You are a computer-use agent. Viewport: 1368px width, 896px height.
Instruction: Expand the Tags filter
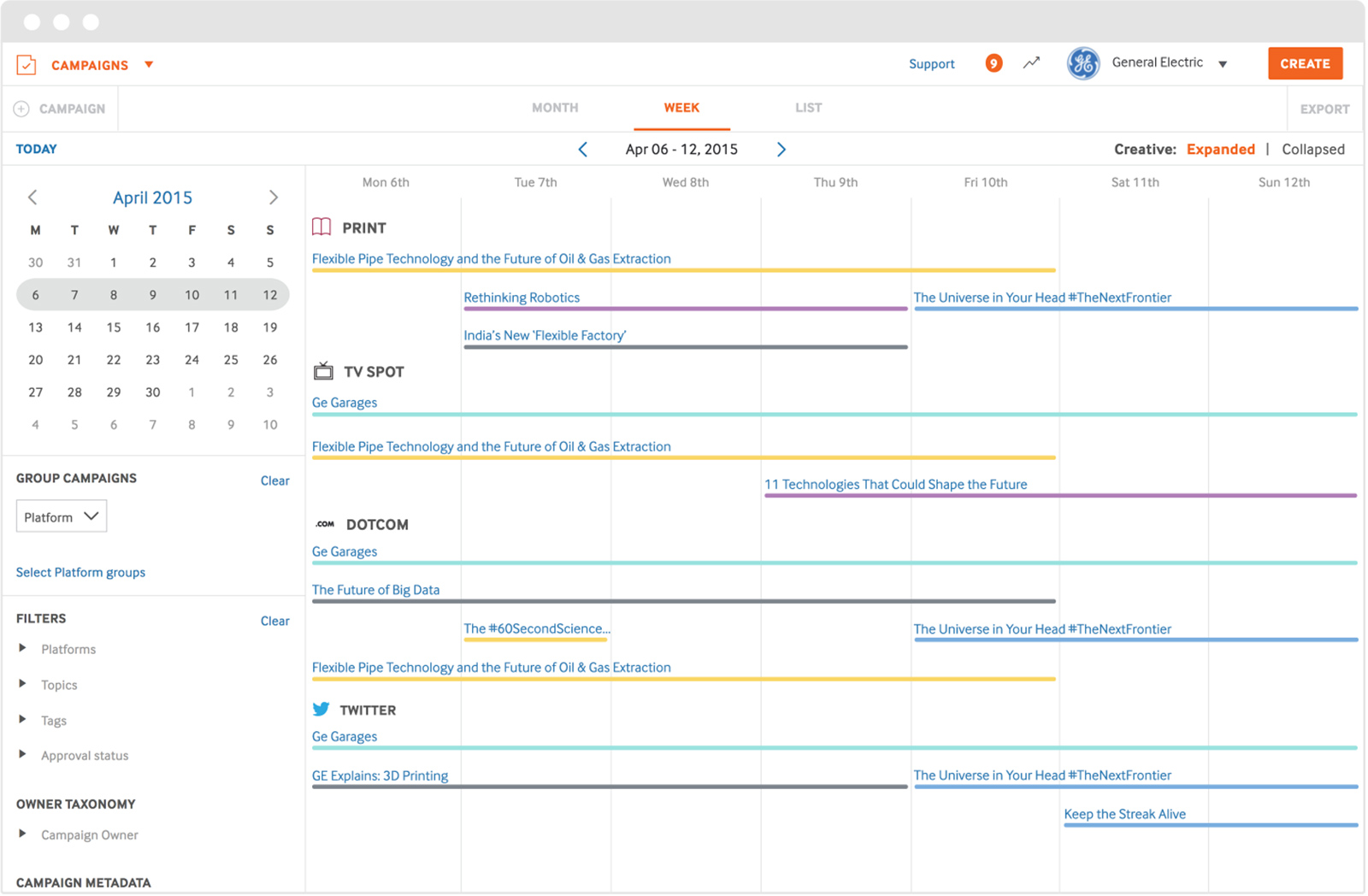tap(22, 720)
